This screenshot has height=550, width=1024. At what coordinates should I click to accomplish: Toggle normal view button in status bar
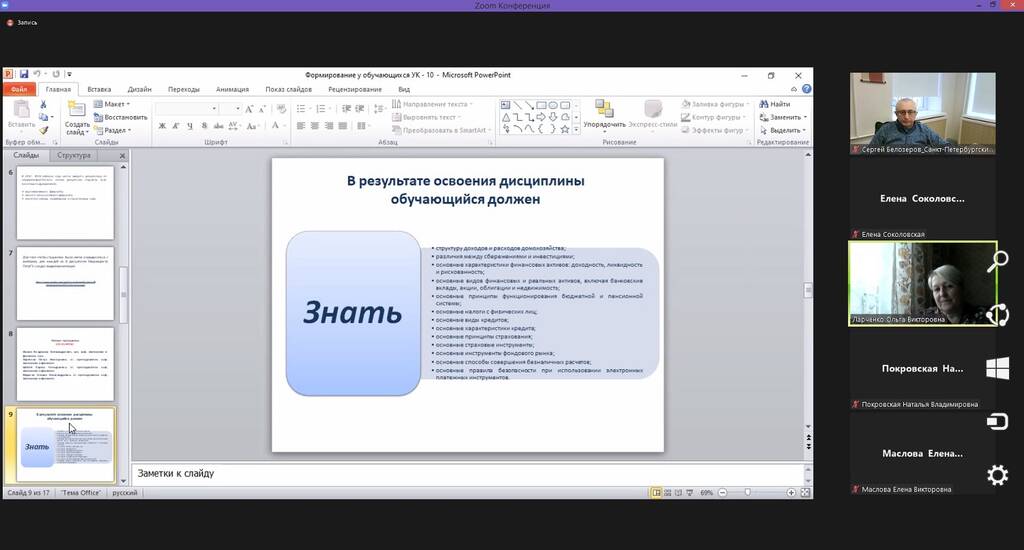click(656, 493)
